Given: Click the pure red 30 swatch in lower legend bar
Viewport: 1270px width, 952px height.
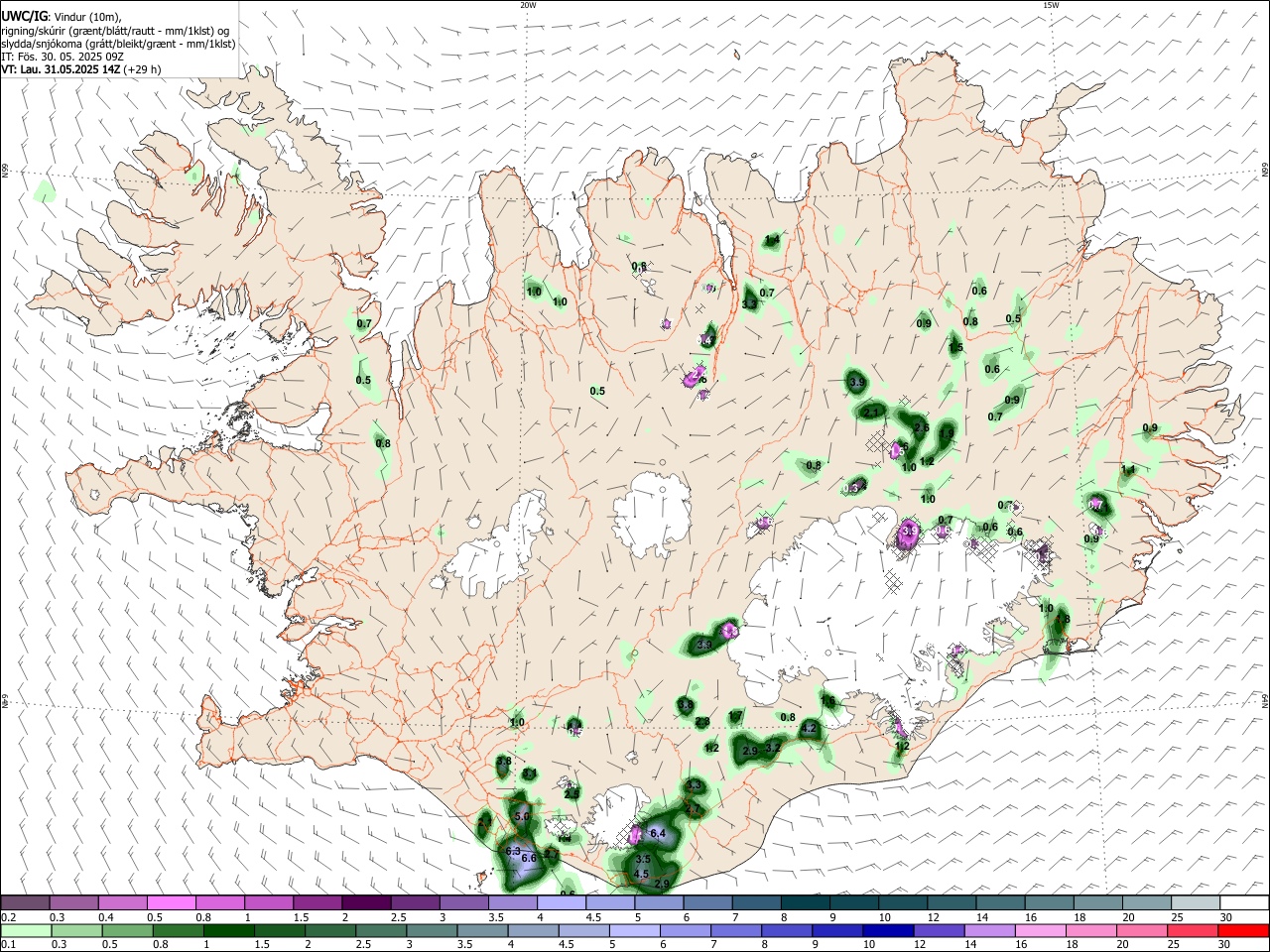Looking at the screenshot, I should tap(1244, 930).
